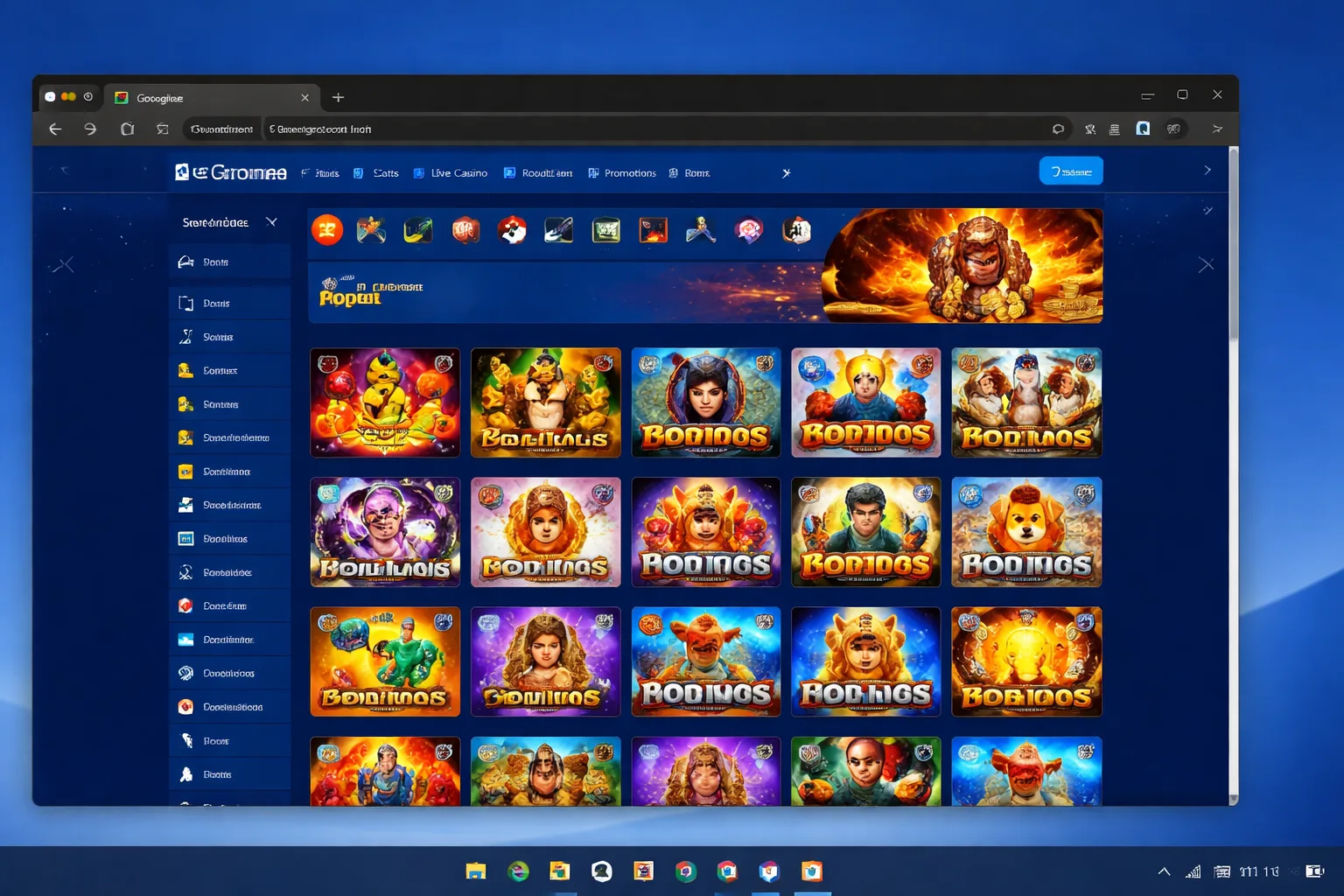Open a new browser tab with plus
Screen dimensions: 1344x896
(338, 97)
